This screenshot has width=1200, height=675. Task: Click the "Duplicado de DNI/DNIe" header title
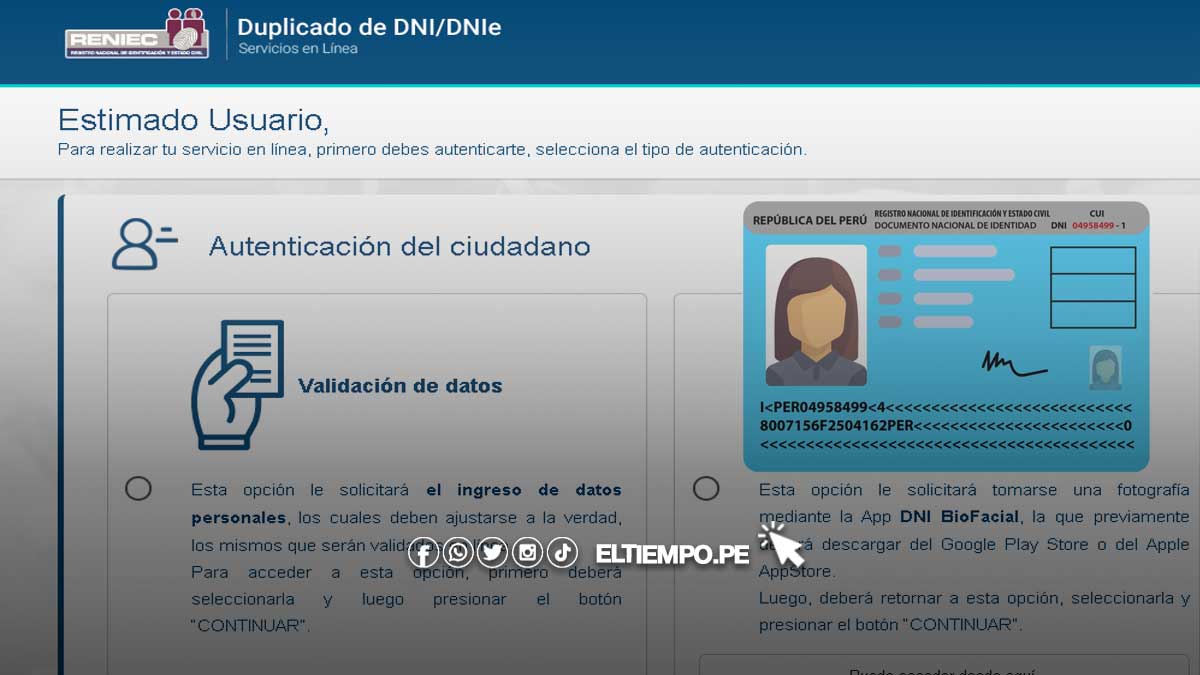(369, 27)
